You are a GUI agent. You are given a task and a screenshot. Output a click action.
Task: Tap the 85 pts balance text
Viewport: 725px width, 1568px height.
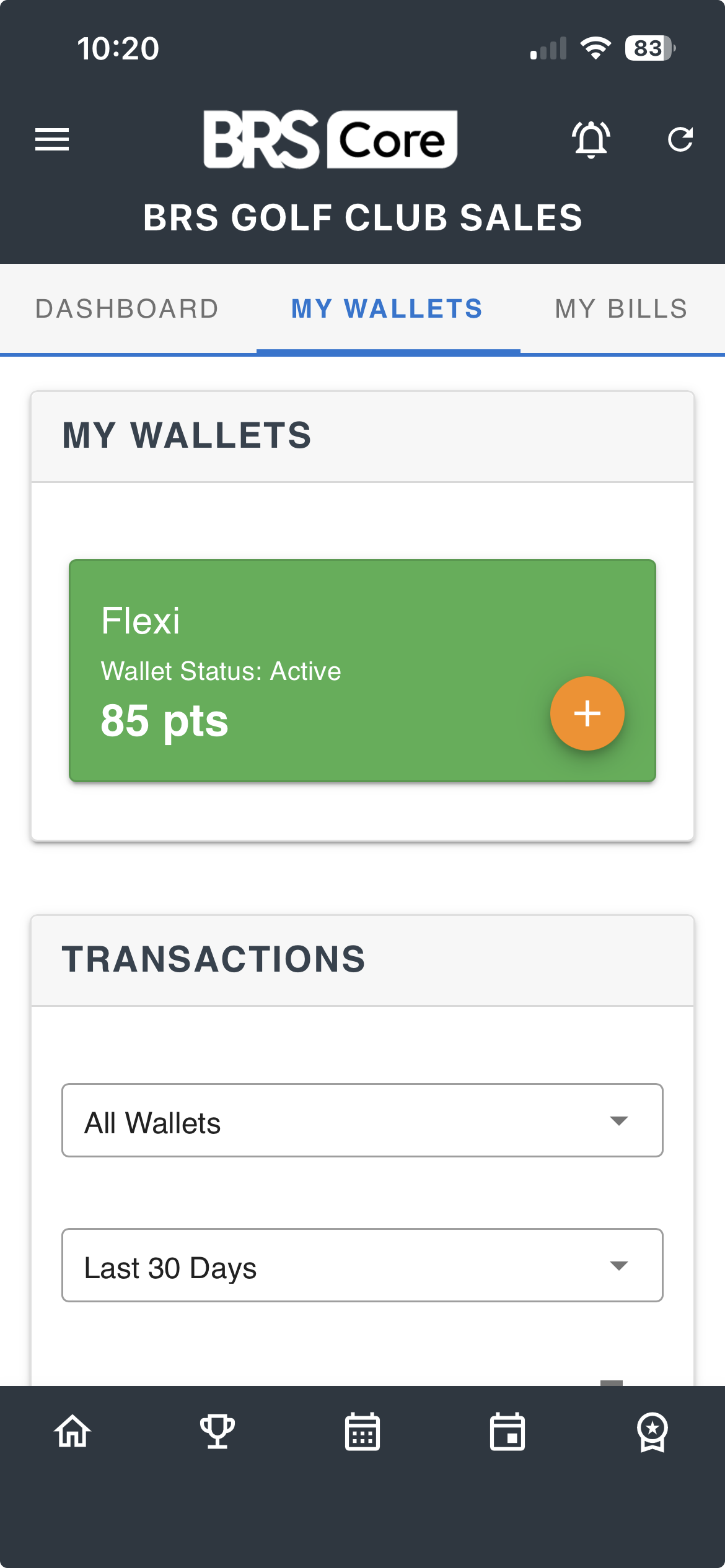pos(165,721)
